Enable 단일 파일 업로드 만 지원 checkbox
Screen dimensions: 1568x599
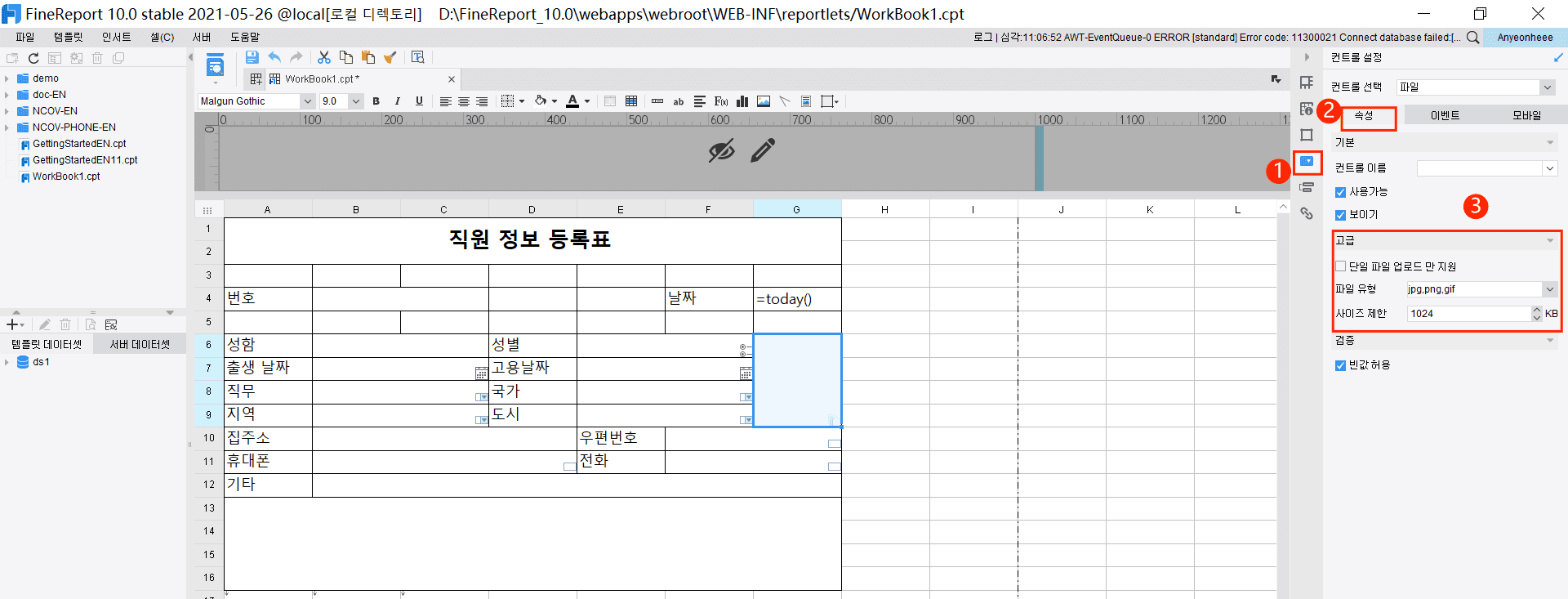(x=1340, y=266)
